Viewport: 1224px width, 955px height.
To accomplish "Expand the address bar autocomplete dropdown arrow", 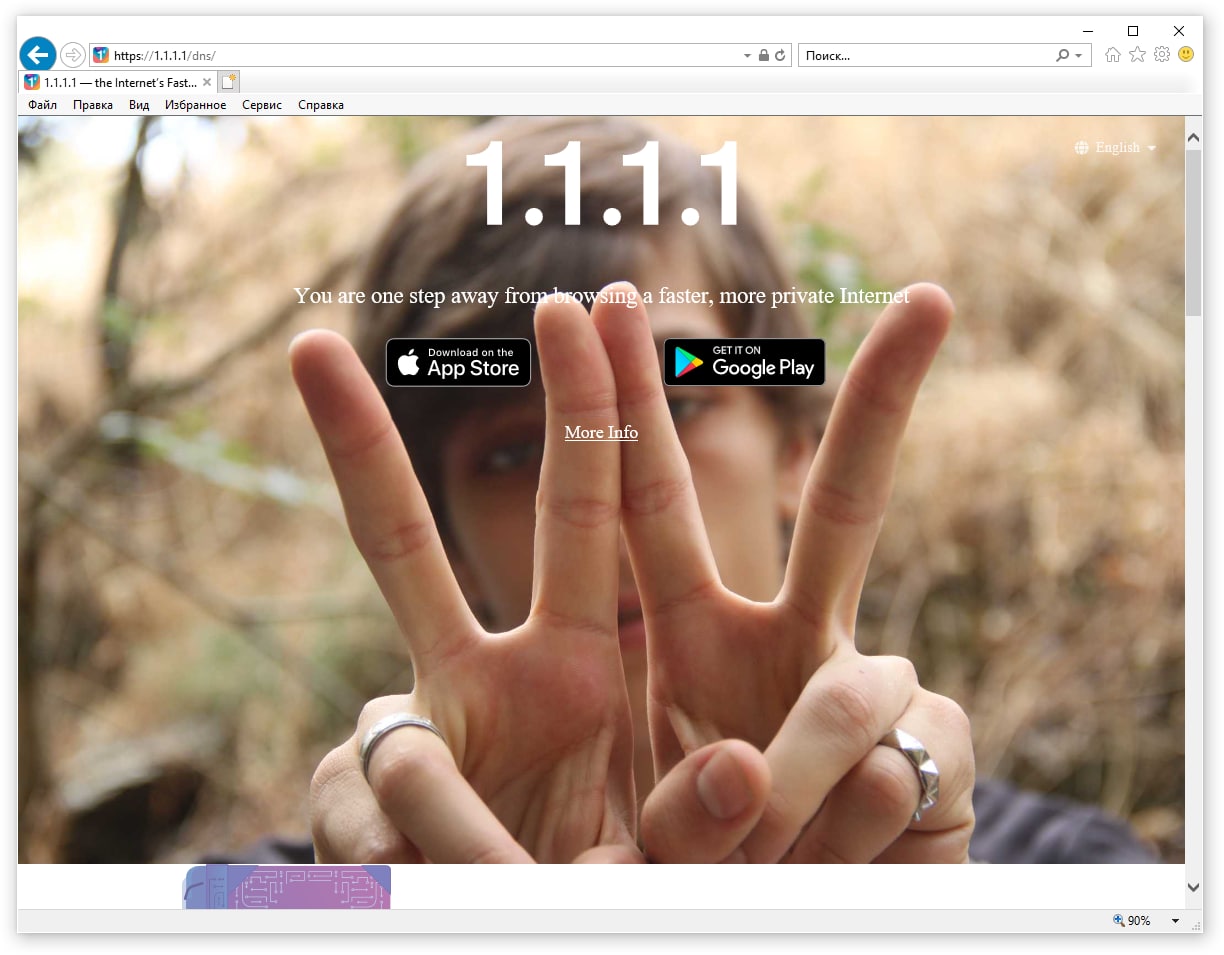I will 747,56.
